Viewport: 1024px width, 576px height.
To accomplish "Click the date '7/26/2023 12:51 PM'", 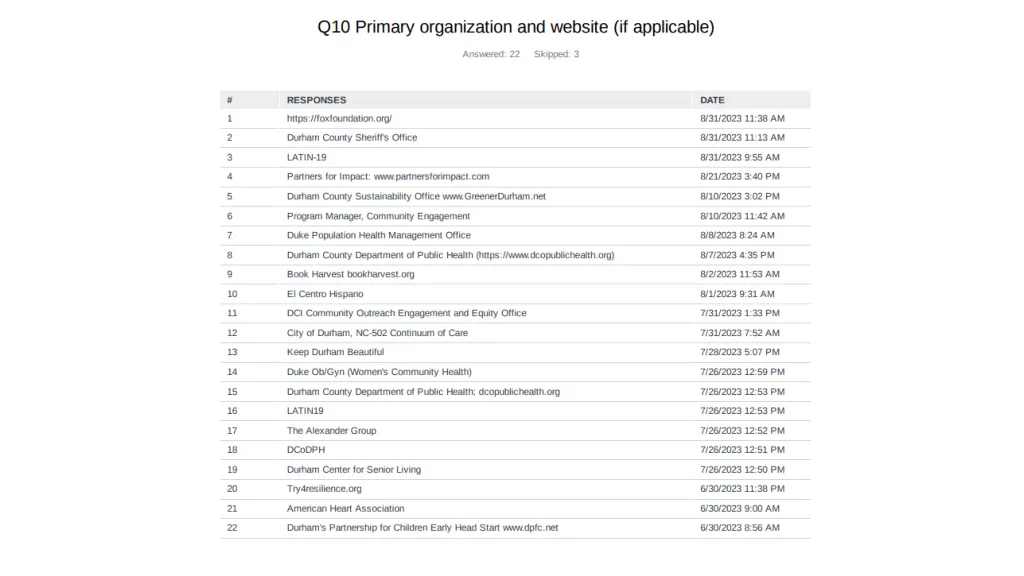I will click(743, 450).
